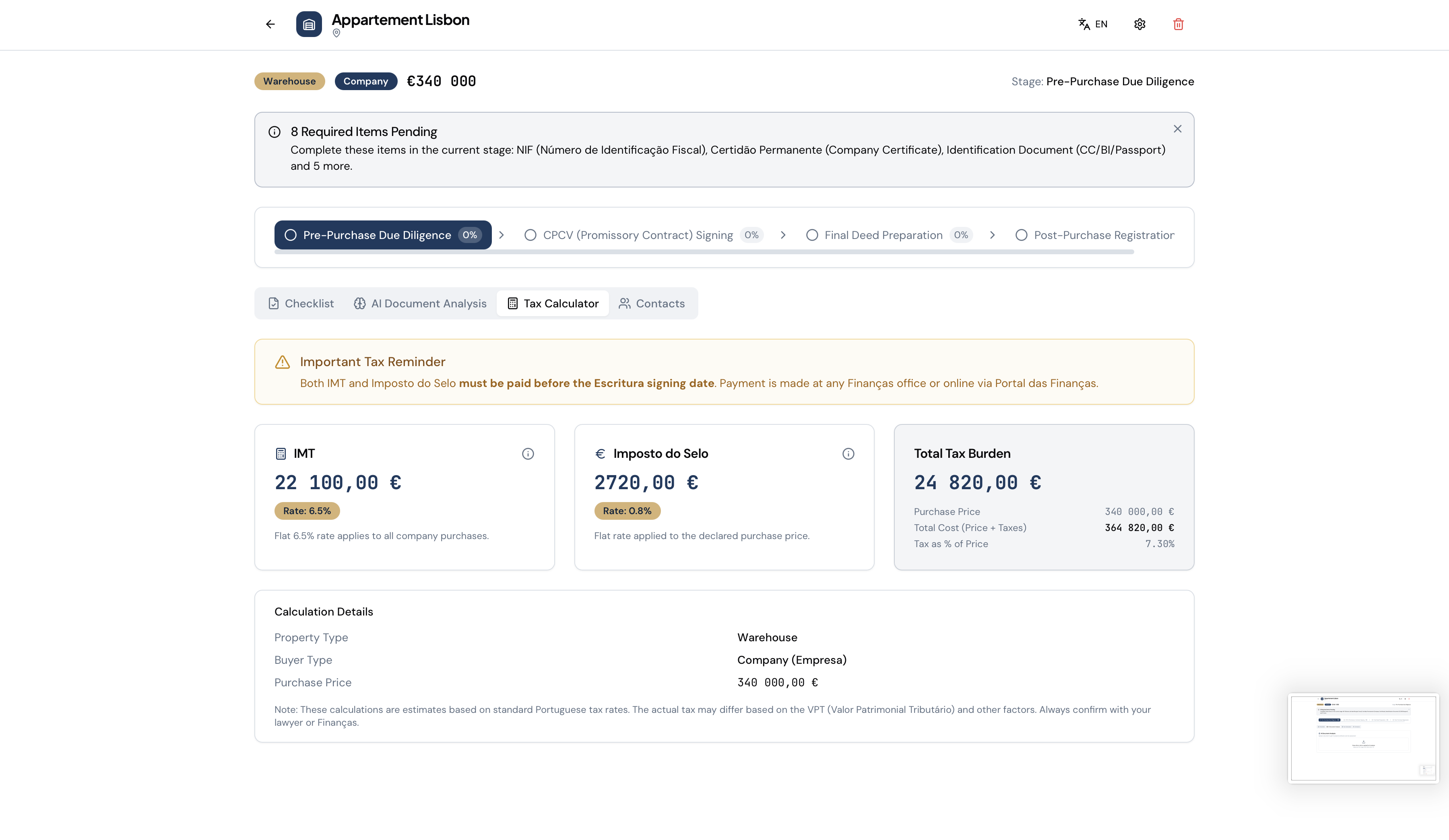This screenshot has width=1449, height=840.
Task: Select the CPCV (Promissory Contract) Signing stage
Action: click(x=644, y=235)
